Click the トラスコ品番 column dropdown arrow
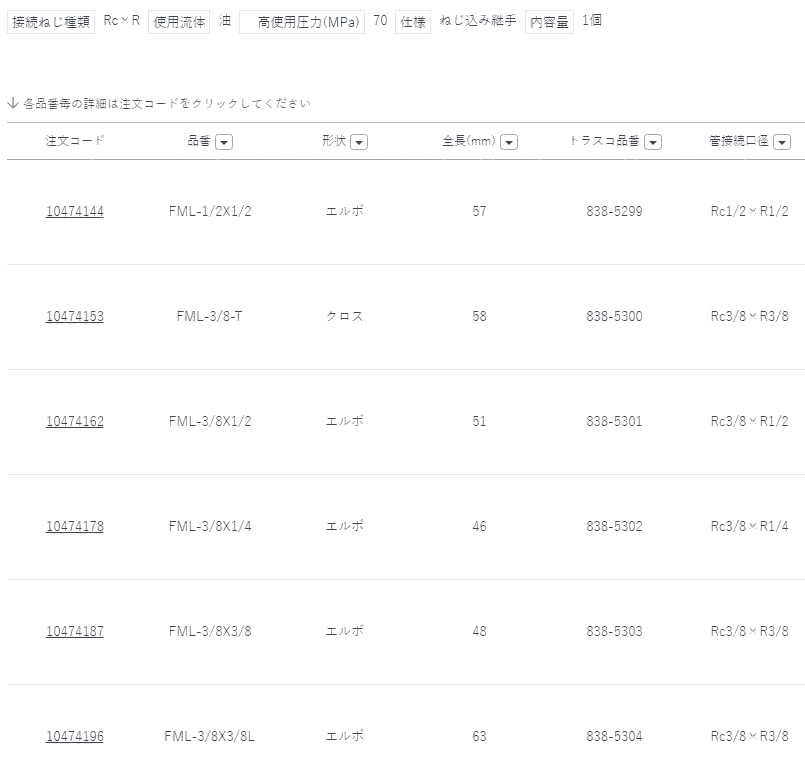The width and height of the screenshot is (805, 767). click(x=653, y=142)
